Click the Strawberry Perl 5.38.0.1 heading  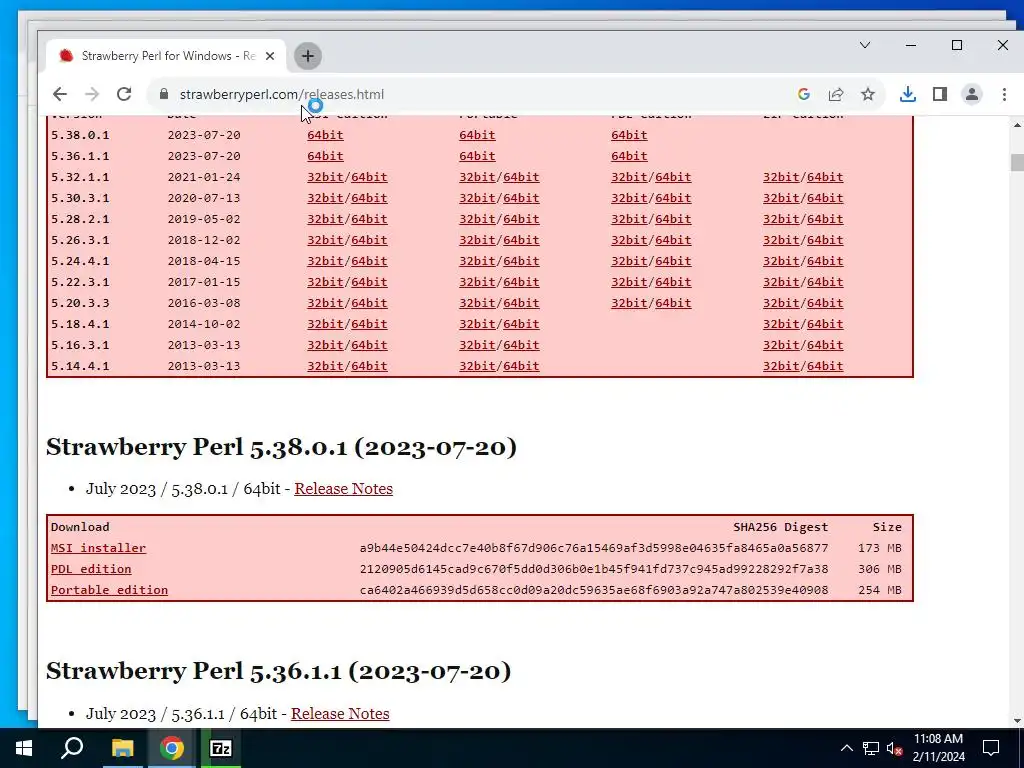tap(281, 447)
